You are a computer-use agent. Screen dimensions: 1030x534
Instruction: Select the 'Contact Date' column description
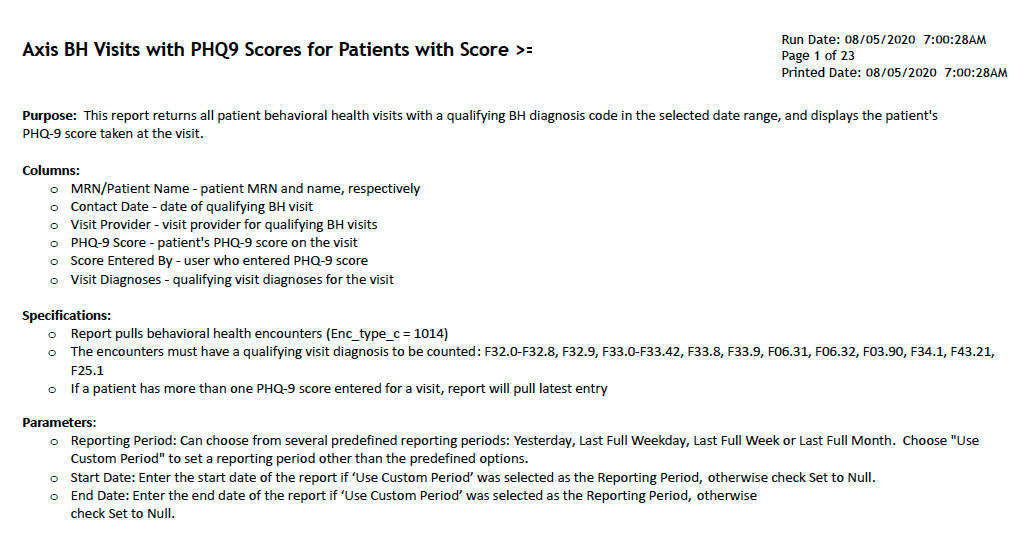click(192, 207)
